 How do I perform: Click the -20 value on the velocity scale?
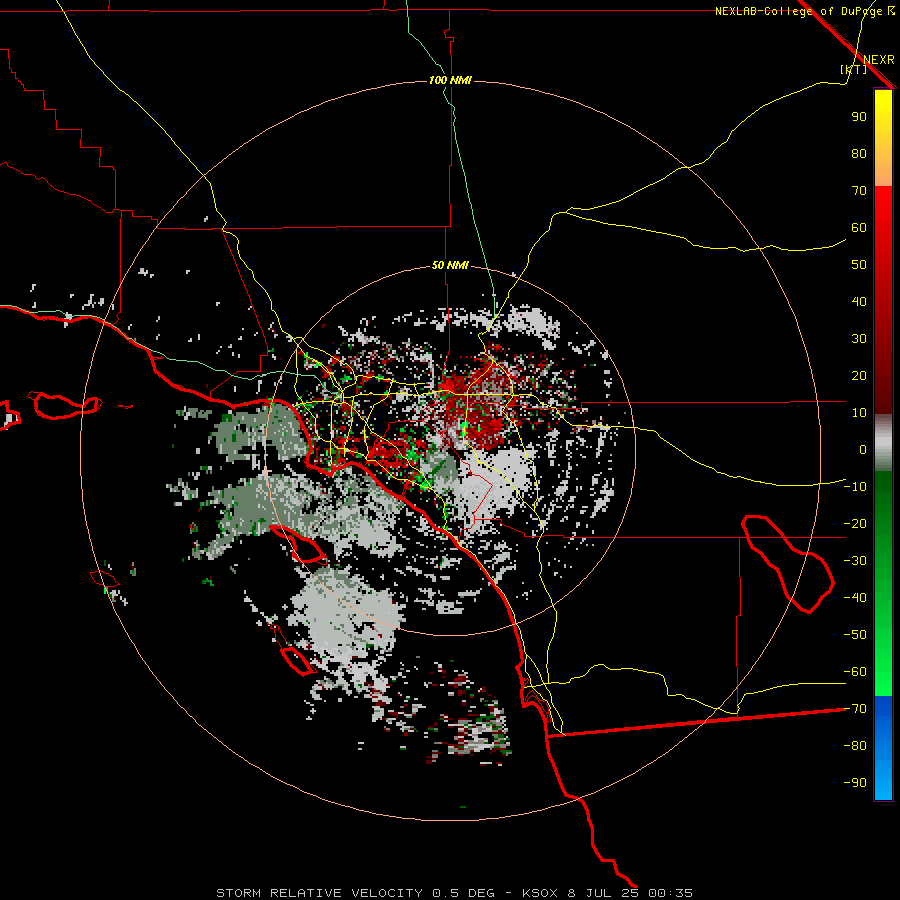coord(855,524)
